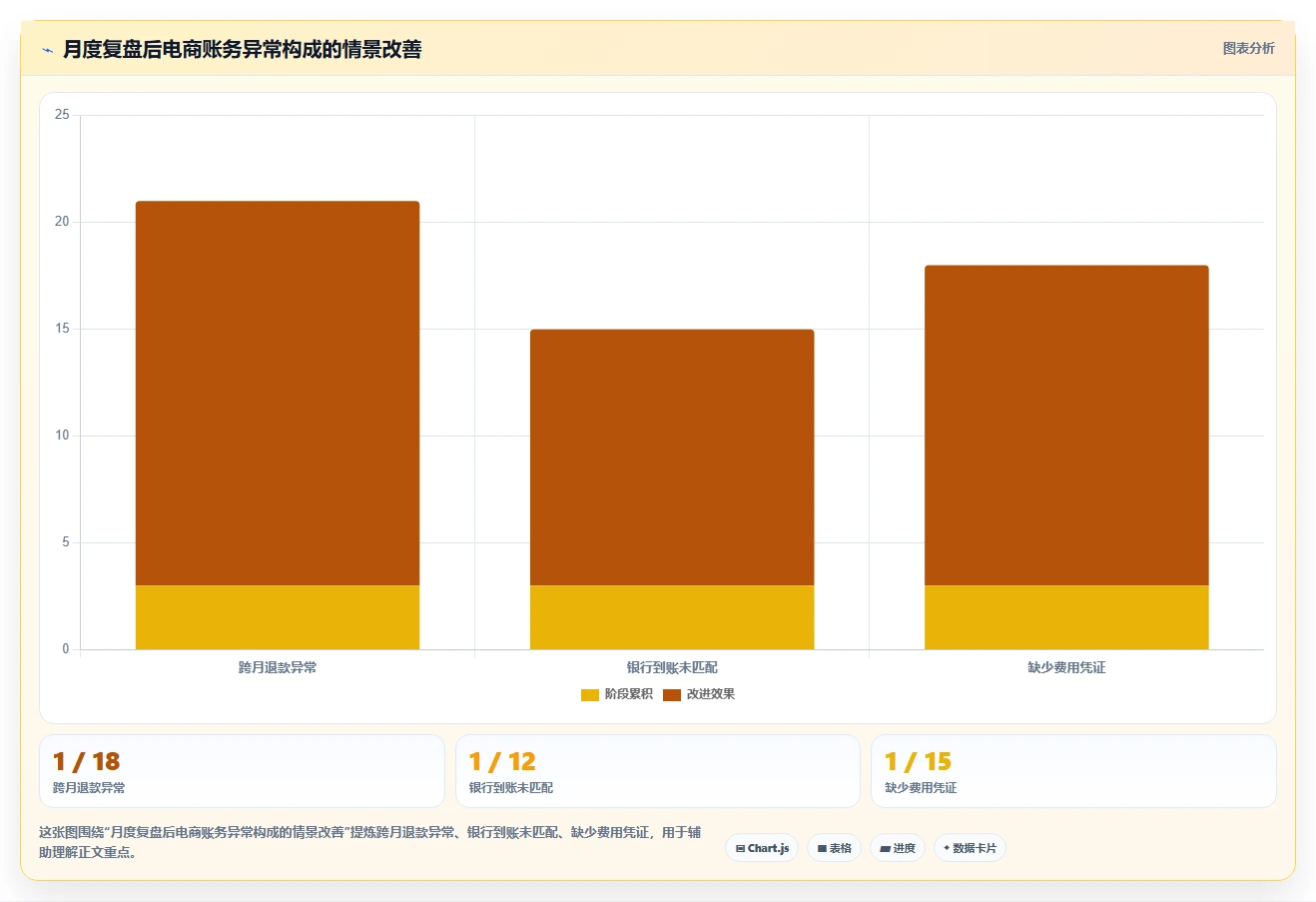
Task: Click the yellow 阶段累积 legend swatch
Action: 590,695
